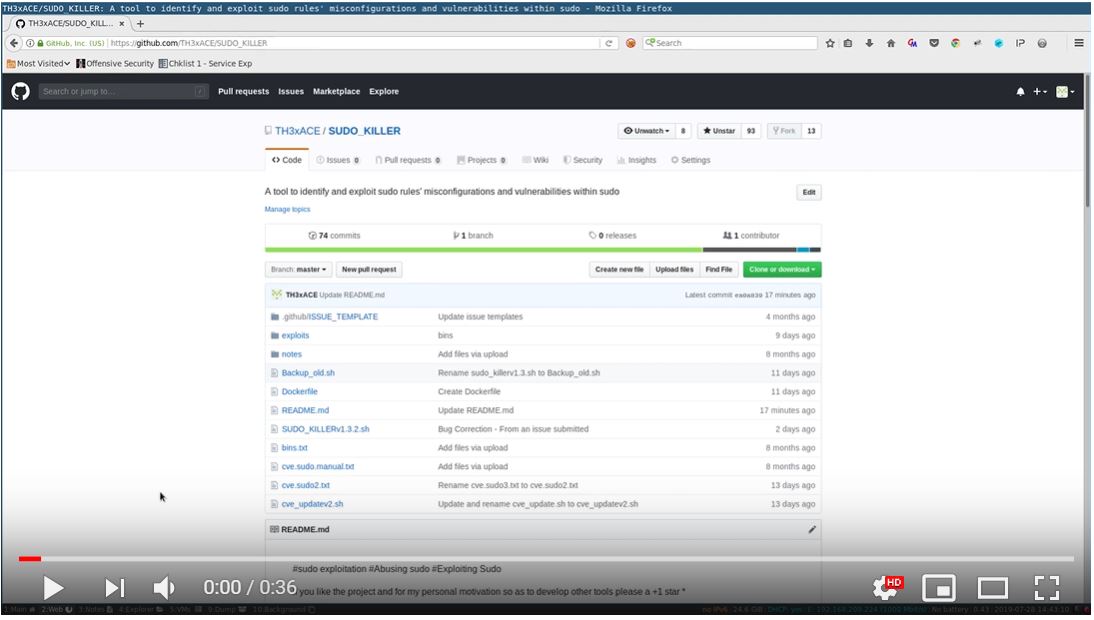Open the notes folder

292,354
